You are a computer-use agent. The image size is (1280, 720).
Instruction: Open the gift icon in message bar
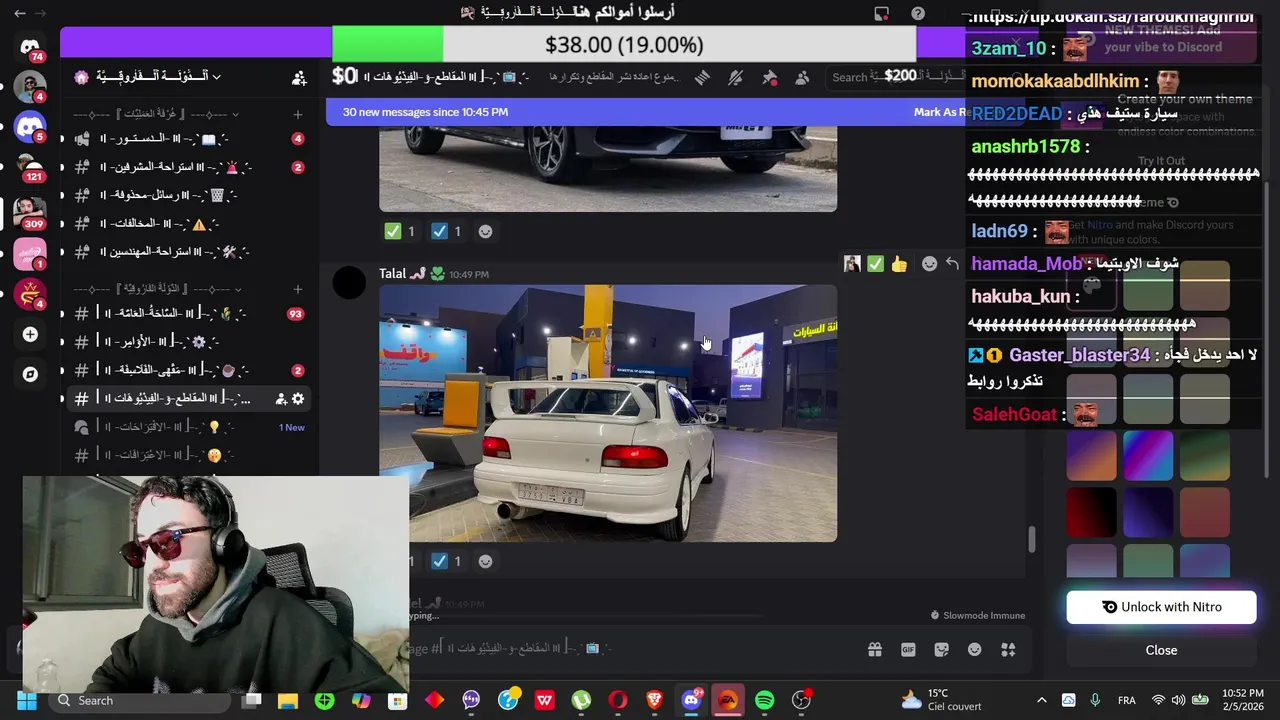click(875, 649)
